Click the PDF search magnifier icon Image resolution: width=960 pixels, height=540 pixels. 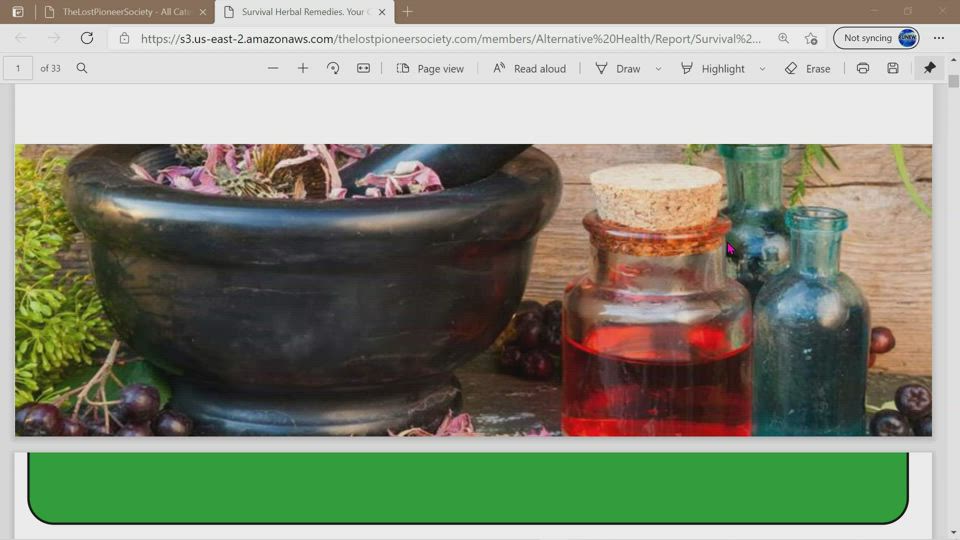tap(82, 68)
